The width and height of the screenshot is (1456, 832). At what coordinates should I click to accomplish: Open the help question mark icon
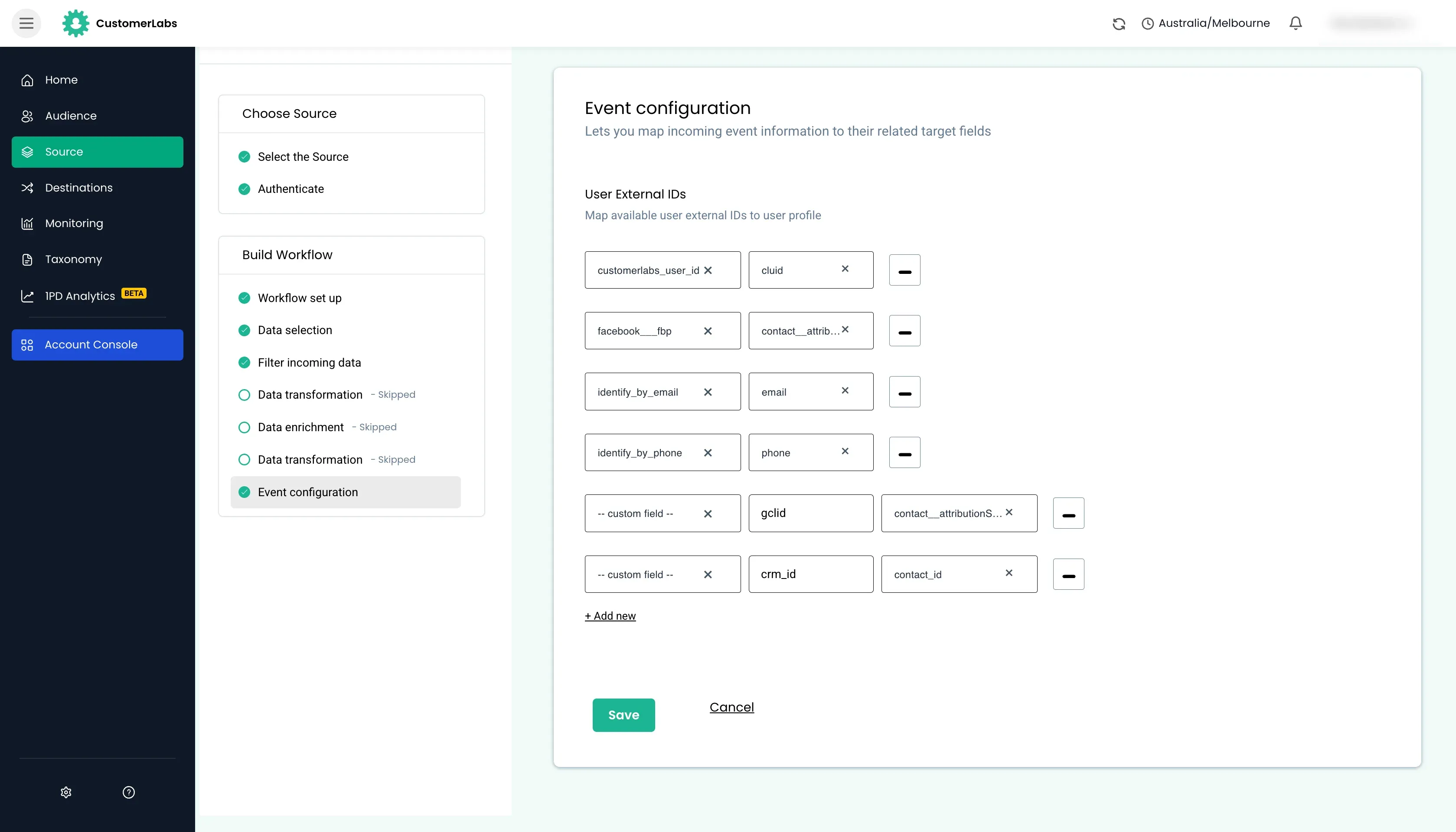tap(129, 792)
